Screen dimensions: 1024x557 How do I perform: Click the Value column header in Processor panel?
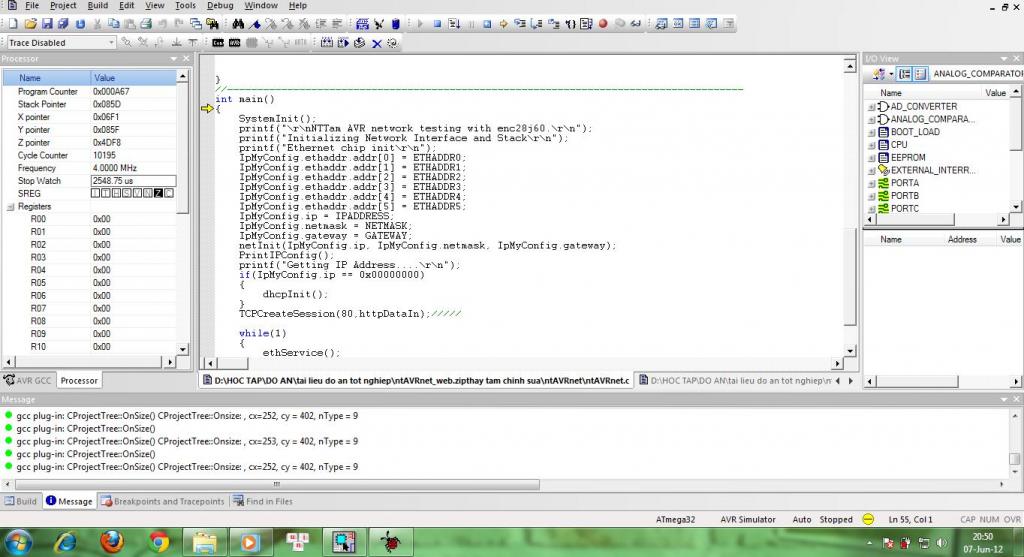pyautogui.click(x=133, y=78)
